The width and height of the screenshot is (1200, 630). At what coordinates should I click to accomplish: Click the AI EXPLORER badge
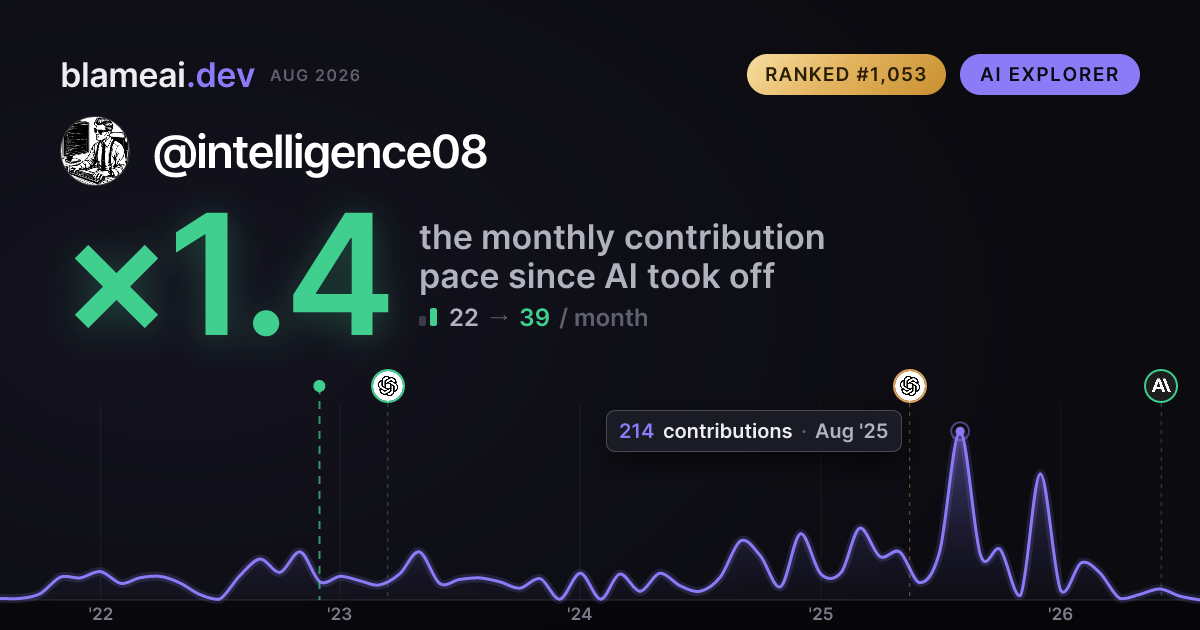tap(1050, 75)
